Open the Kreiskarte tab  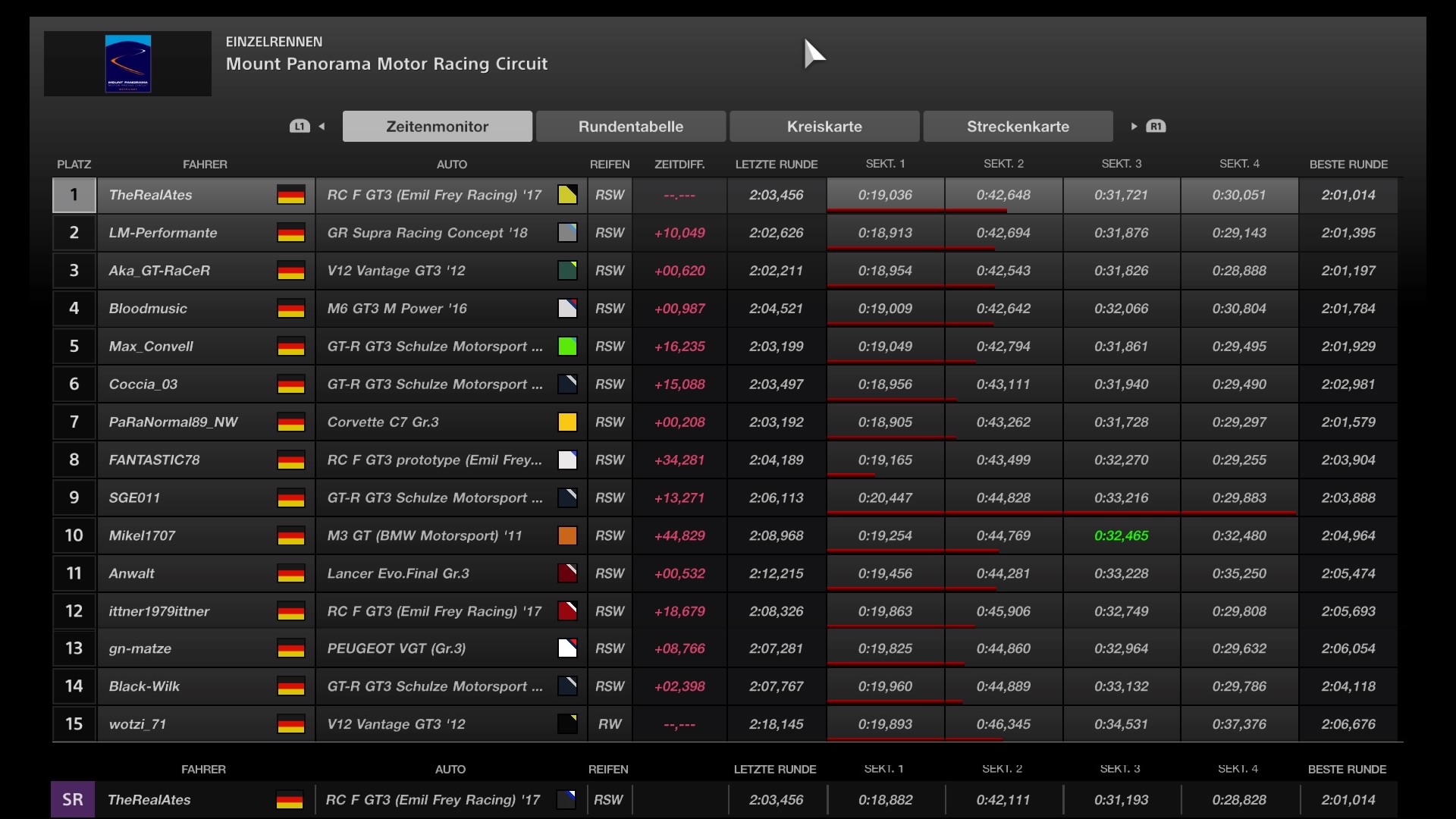(824, 127)
